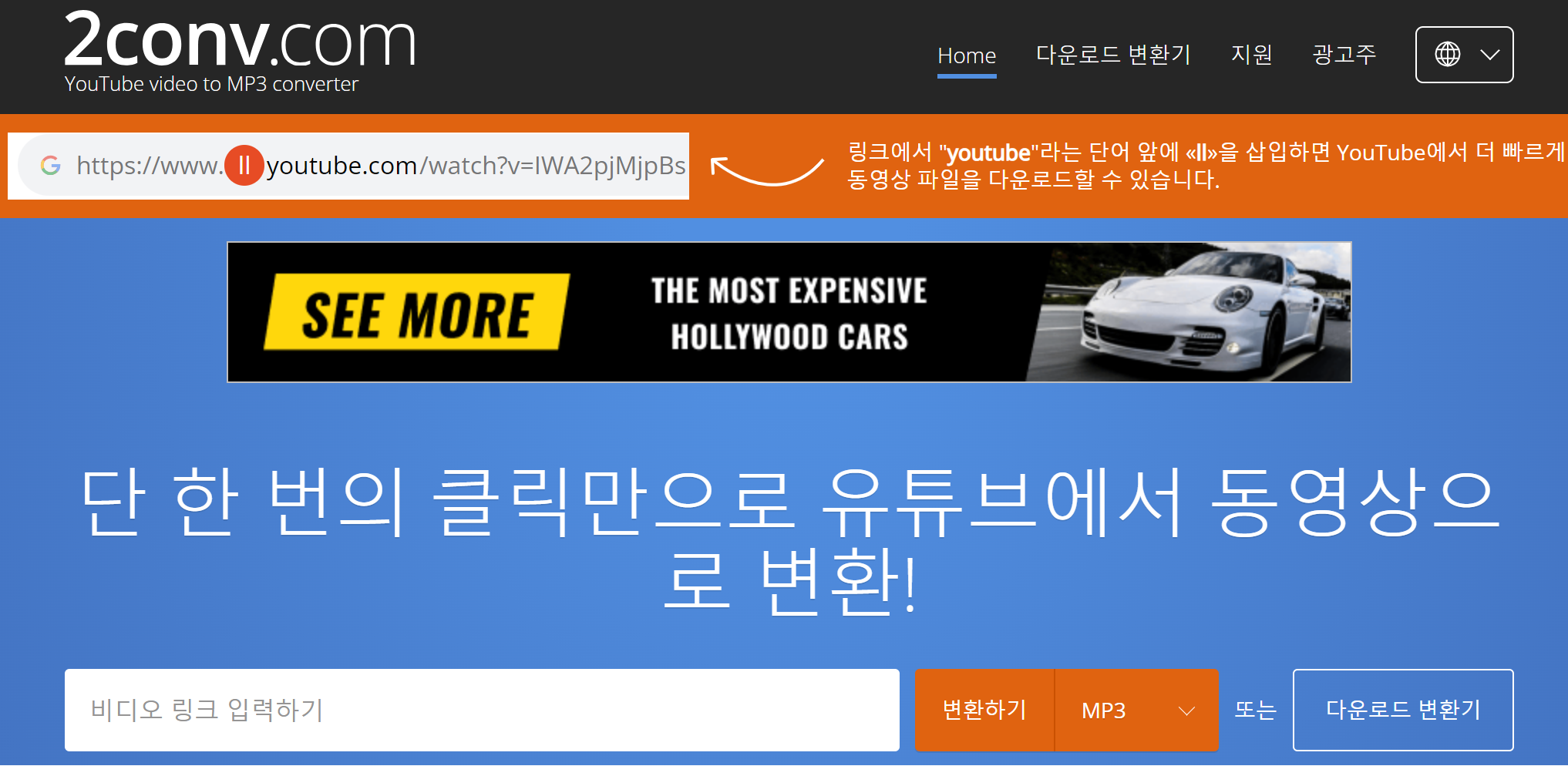1568x766 pixels.
Task: Open the 광고주 menu item
Action: pos(1344,55)
